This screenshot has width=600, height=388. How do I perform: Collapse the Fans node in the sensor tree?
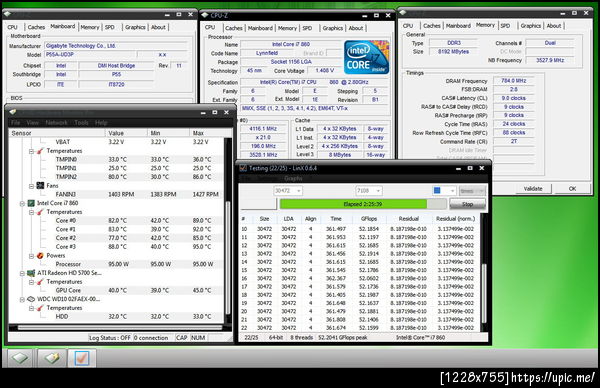[31, 186]
